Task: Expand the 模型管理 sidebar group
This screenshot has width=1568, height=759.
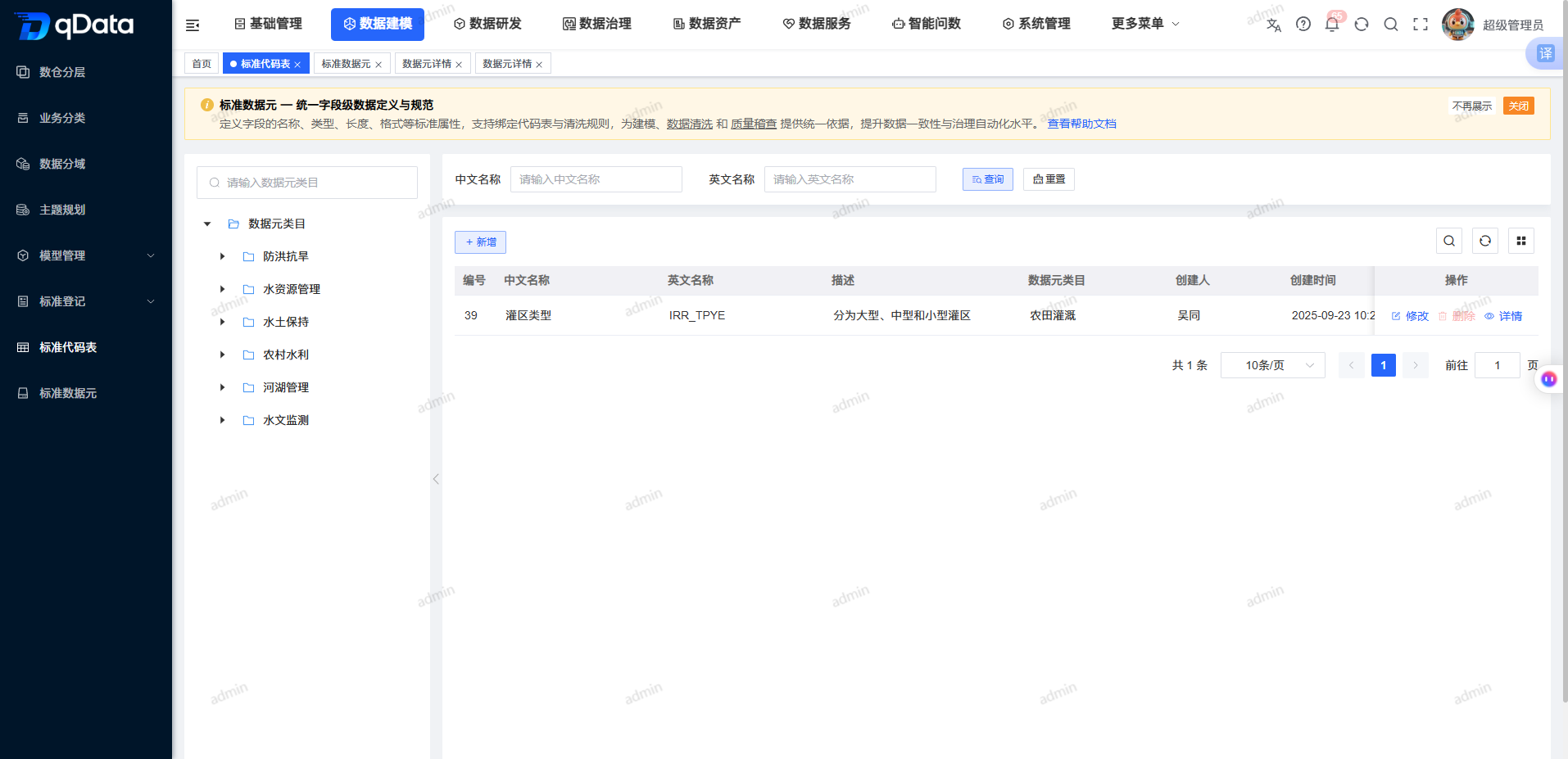Action: pyautogui.click(x=86, y=255)
